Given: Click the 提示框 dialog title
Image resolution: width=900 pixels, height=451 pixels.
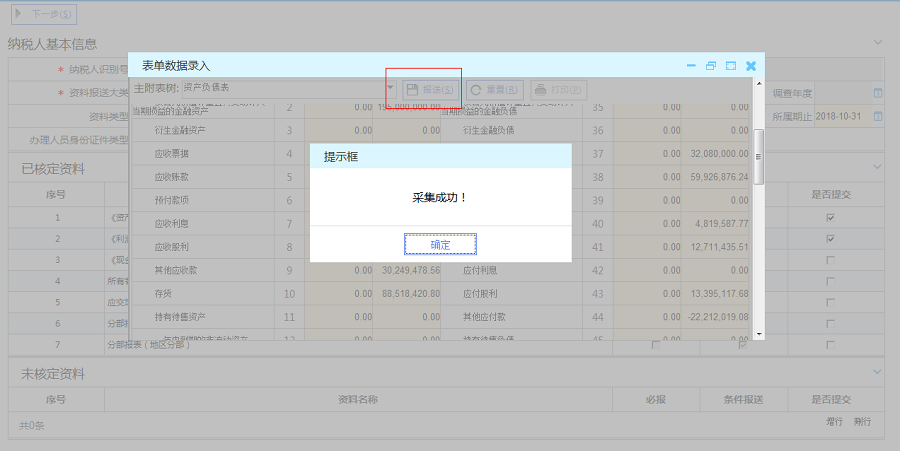Looking at the screenshot, I should (x=341, y=157).
